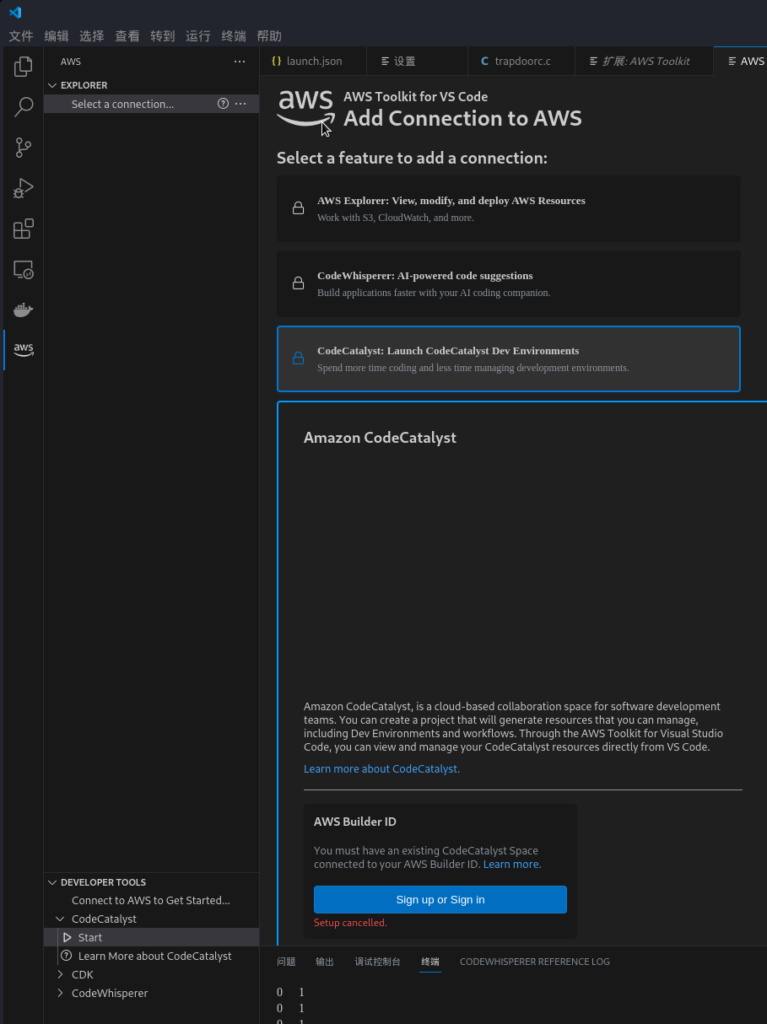Open the CODEWHISPERER REFERENCE LOG tab
This screenshot has height=1024, width=767.
tap(534, 961)
